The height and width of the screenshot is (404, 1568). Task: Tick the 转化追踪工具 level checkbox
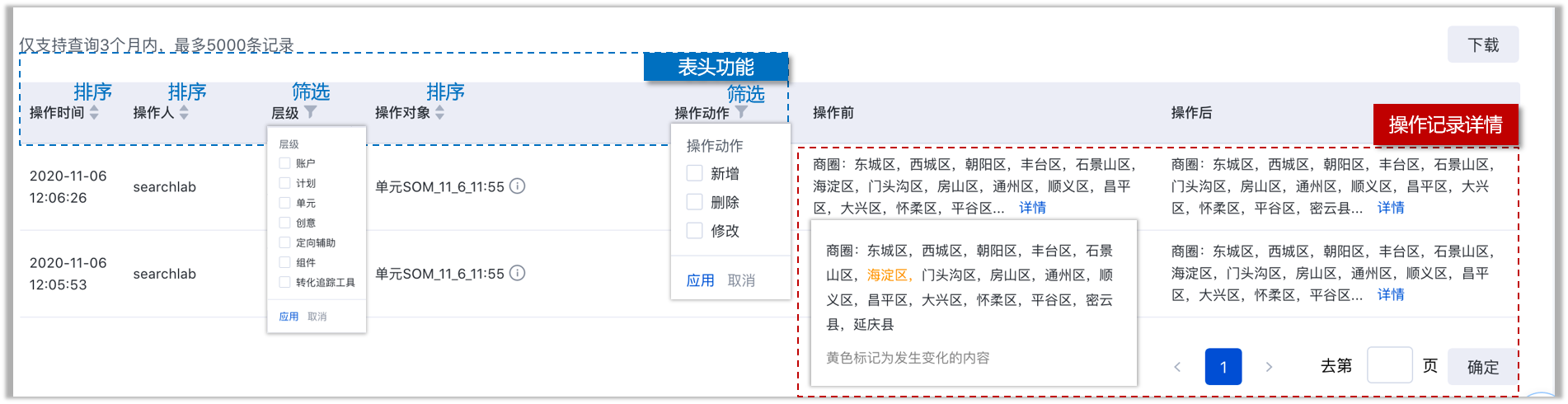[284, 282]
